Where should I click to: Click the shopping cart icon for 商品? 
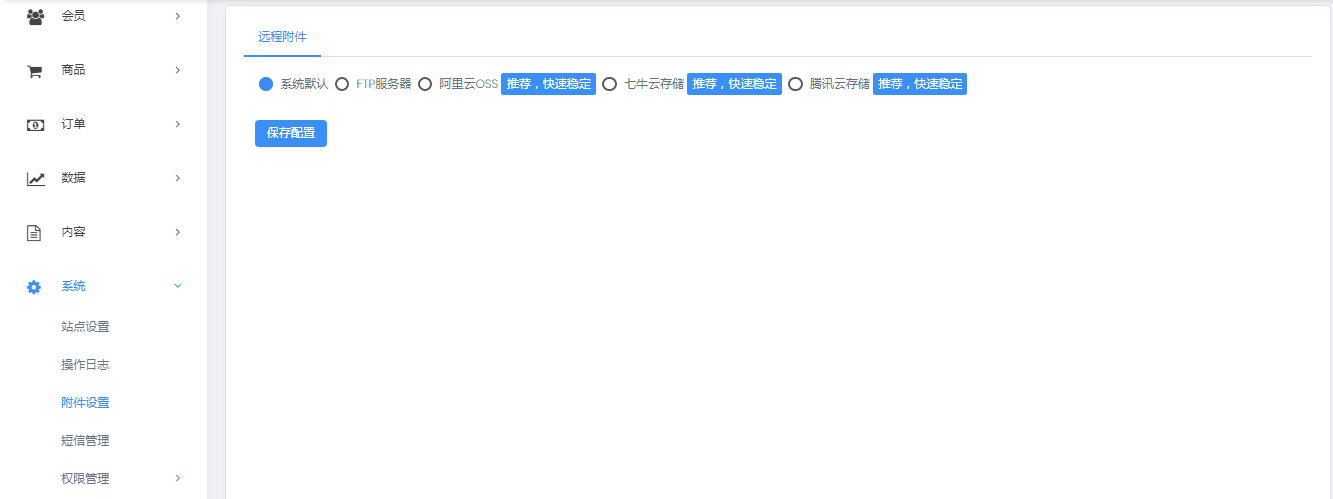tap(35, 71)
